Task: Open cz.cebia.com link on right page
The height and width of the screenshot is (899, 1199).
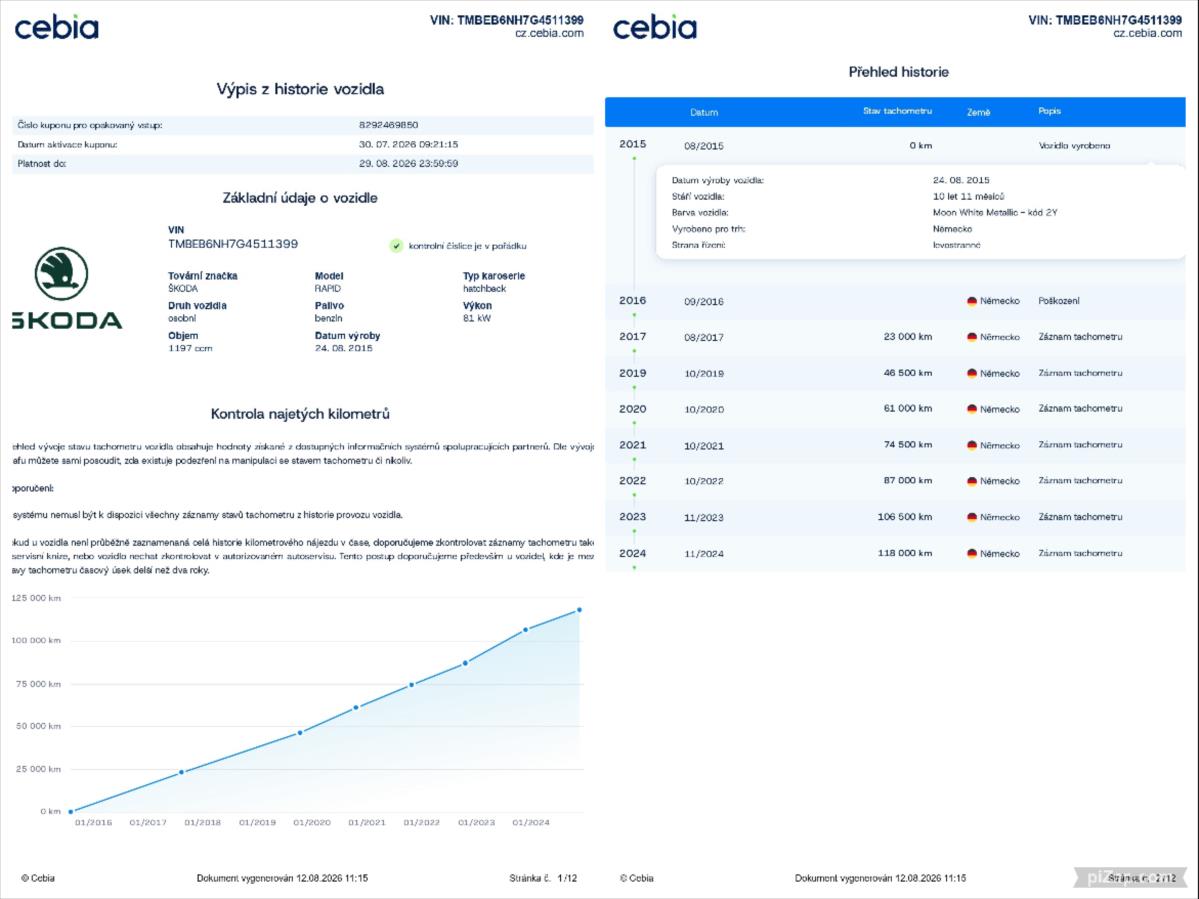Action: tap(1147, 34)
